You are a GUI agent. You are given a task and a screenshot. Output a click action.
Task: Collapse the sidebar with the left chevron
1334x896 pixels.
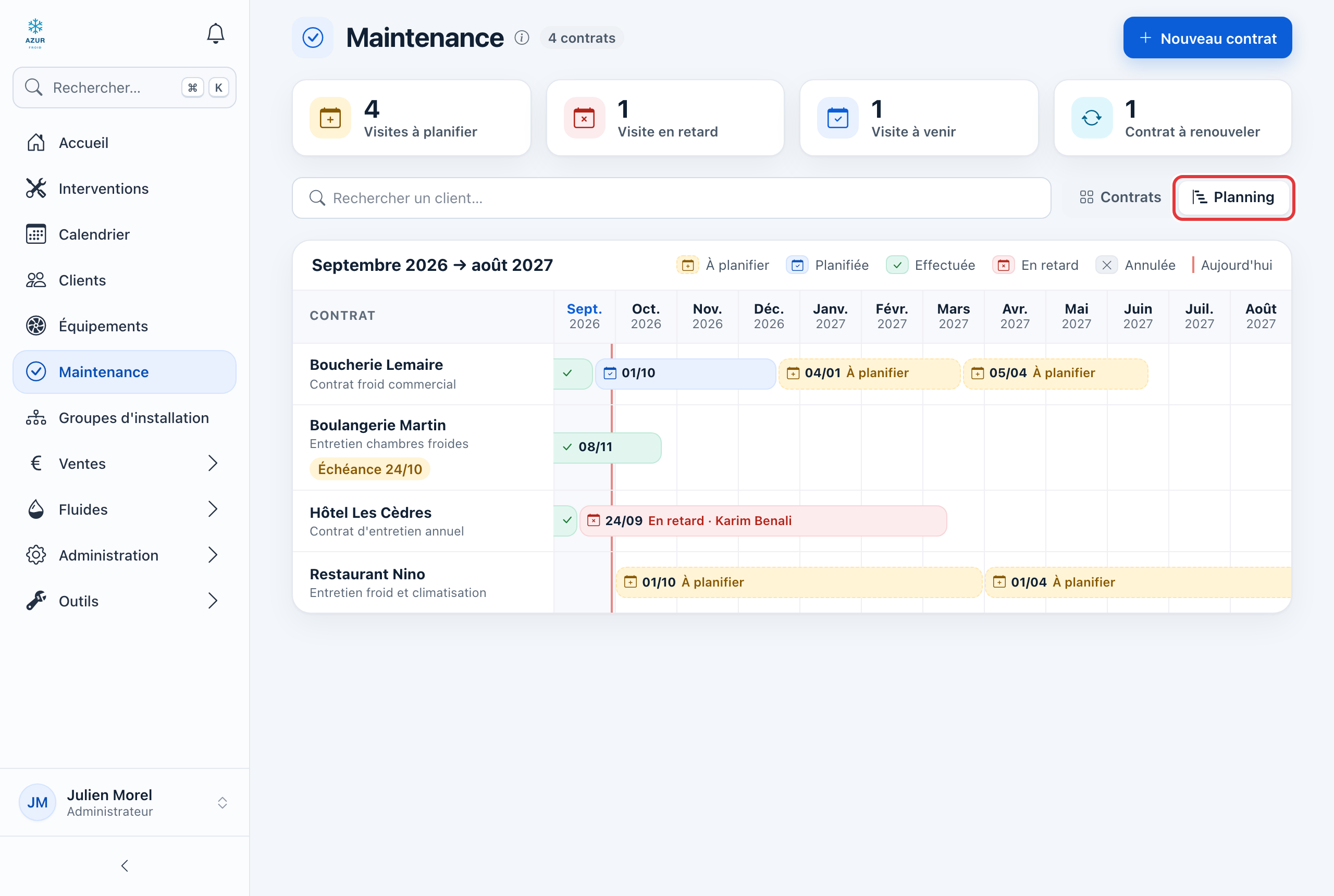125,866
